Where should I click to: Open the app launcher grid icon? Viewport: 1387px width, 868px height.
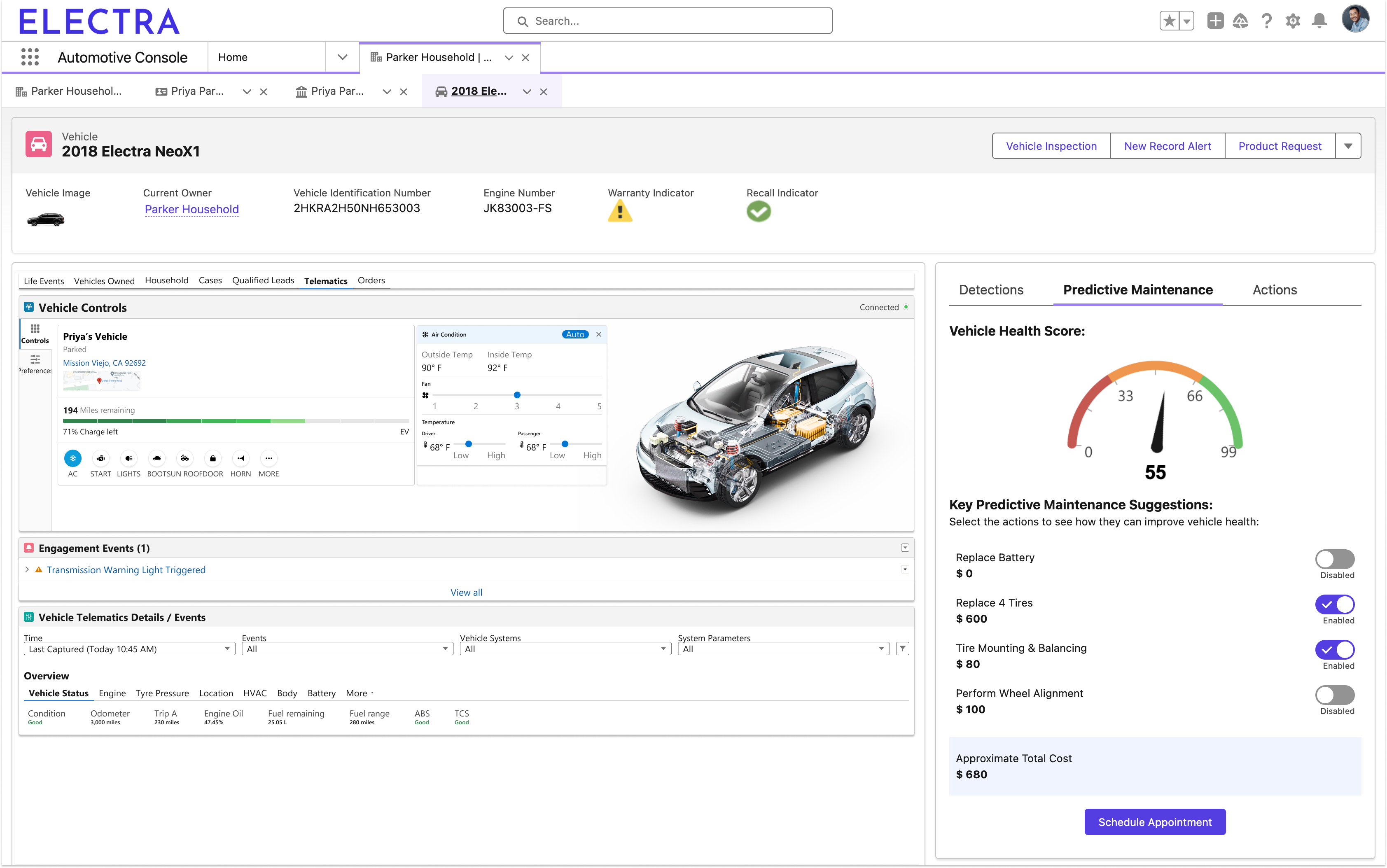(30, 57)
